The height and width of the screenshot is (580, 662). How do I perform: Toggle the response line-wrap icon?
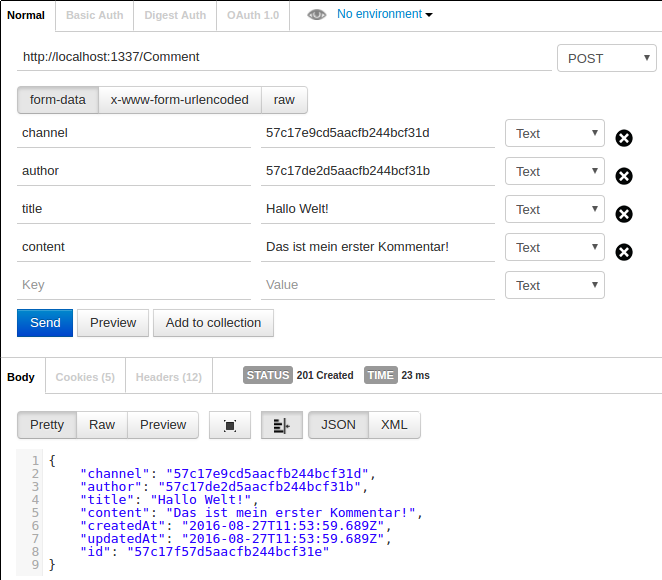coord(281,425)
